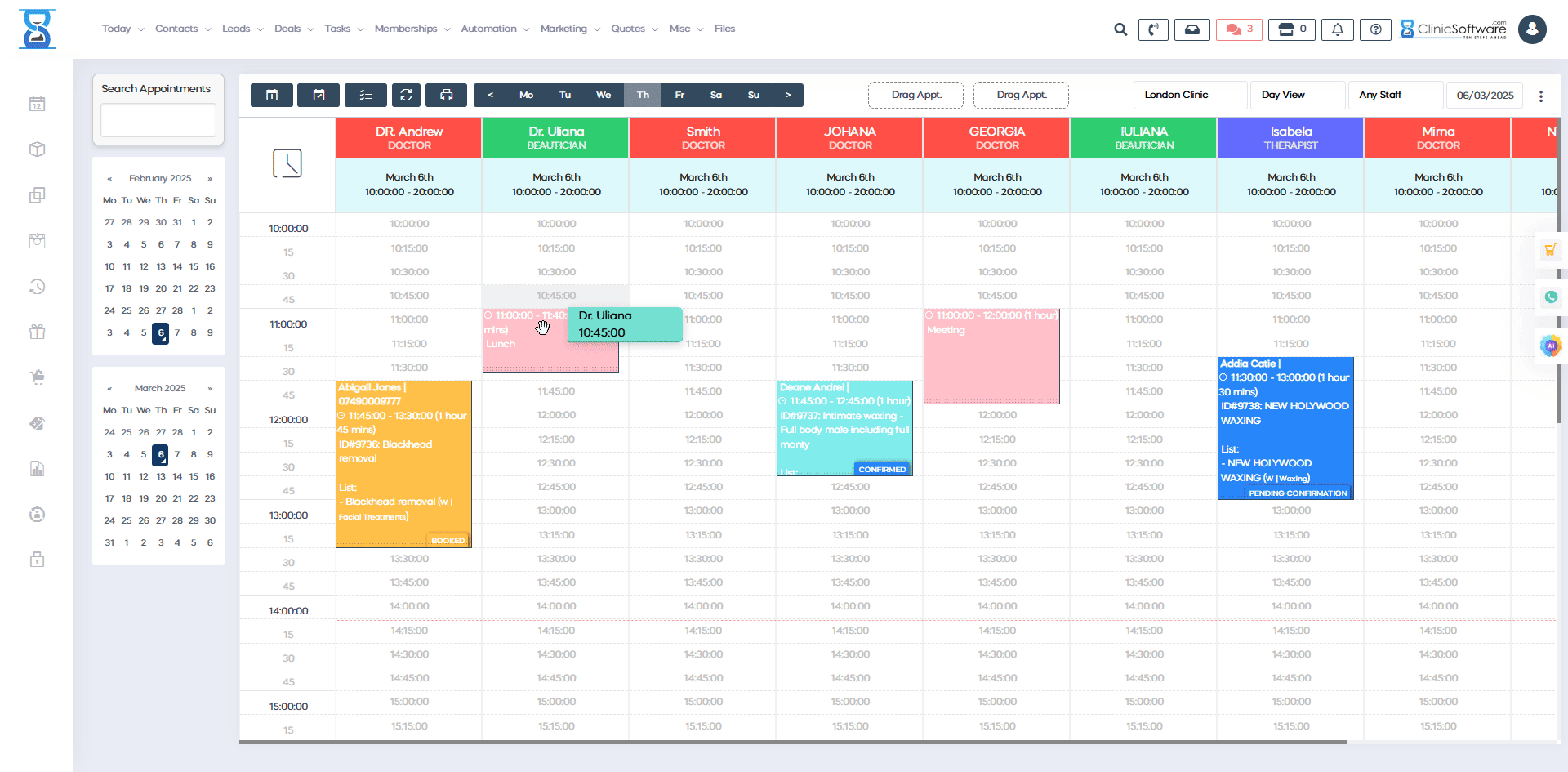Select Monday in the weekday selector

526,95
